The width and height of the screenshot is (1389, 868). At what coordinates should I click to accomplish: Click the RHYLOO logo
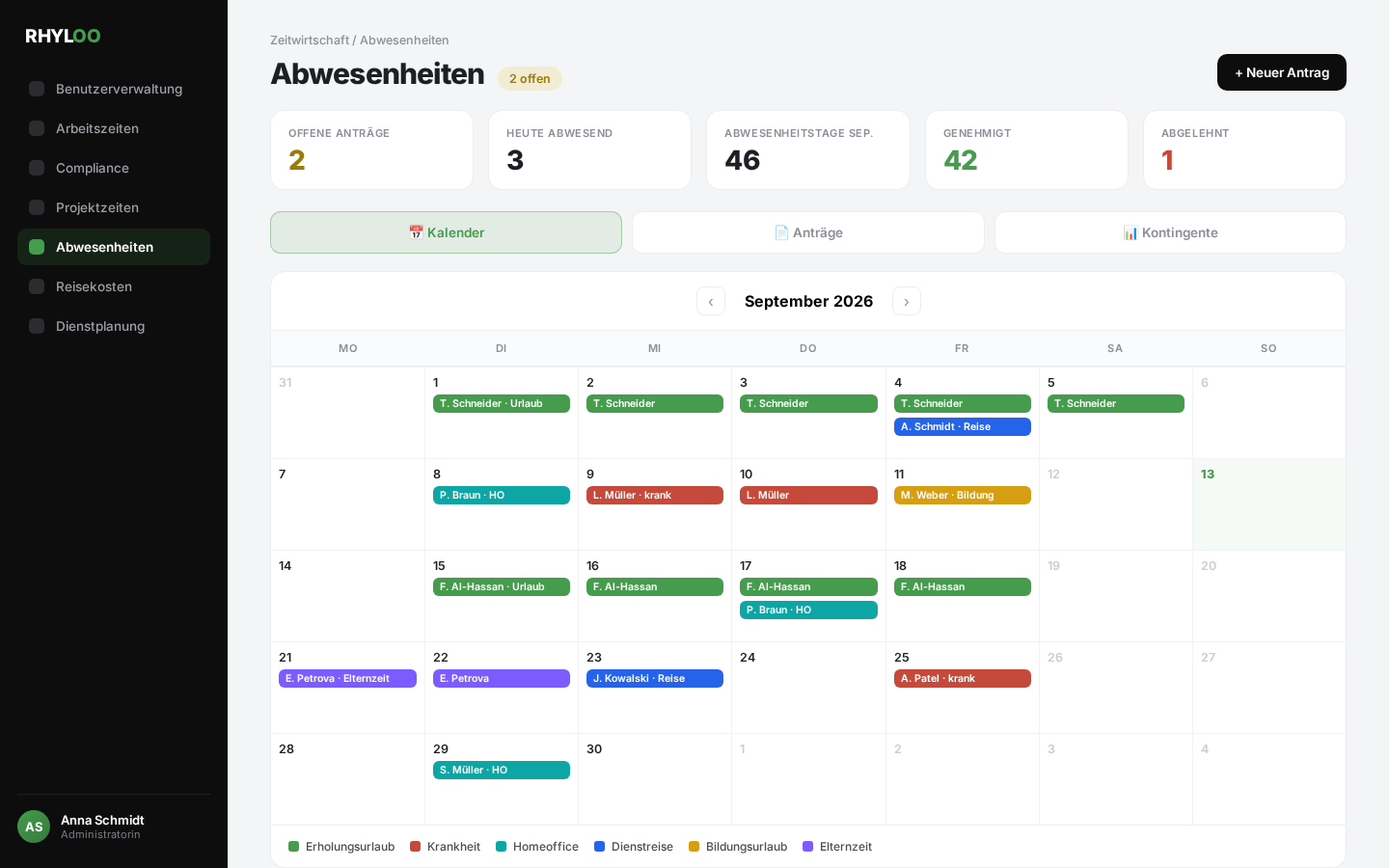click(63, 36)
